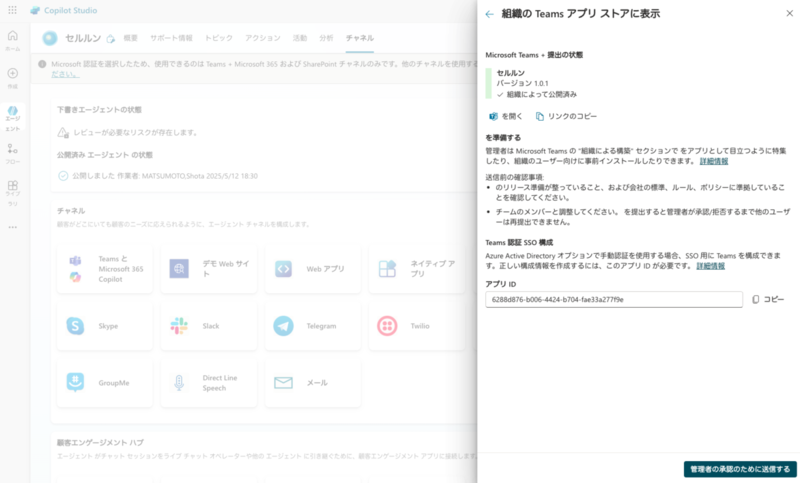The image size is (800, 483).
Task: Open the Create (作成) sidebar icon
Action: (13, 78)
